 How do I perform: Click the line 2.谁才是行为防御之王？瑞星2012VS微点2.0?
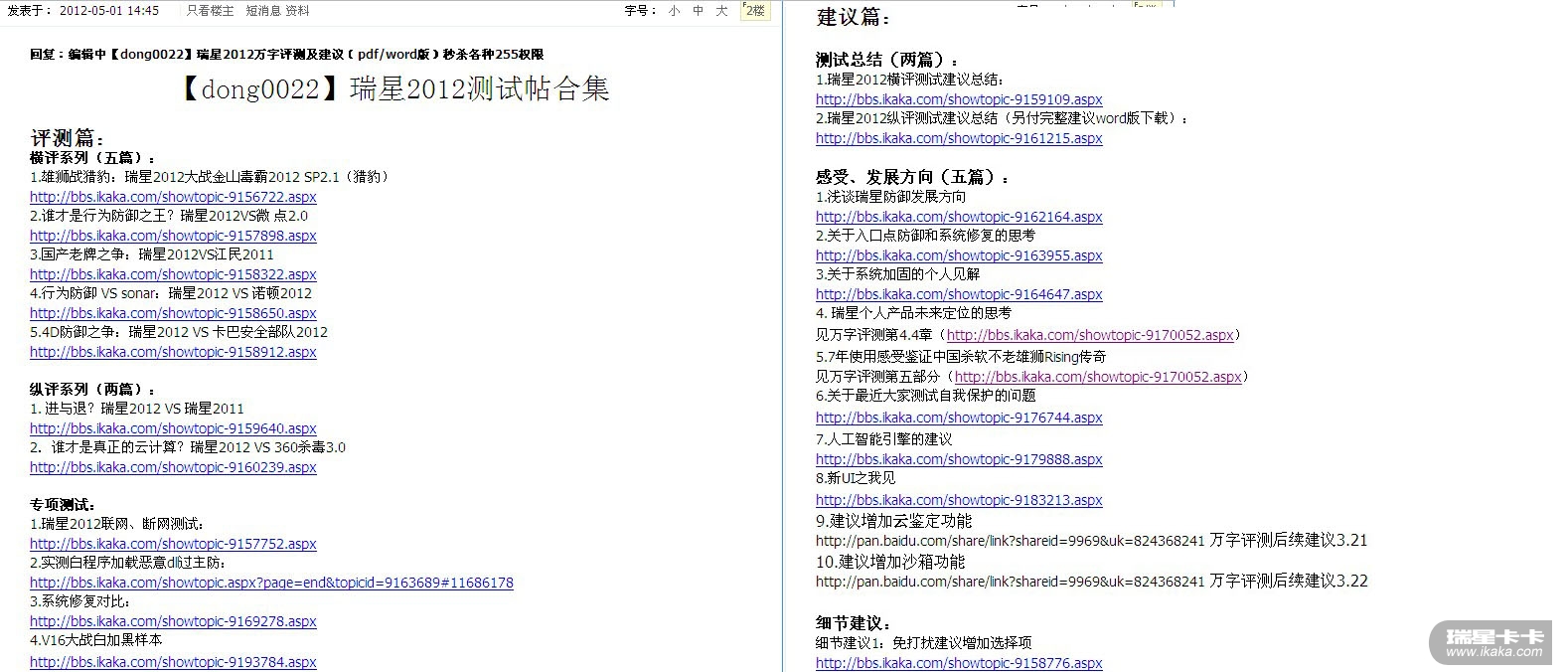[169, 216]
